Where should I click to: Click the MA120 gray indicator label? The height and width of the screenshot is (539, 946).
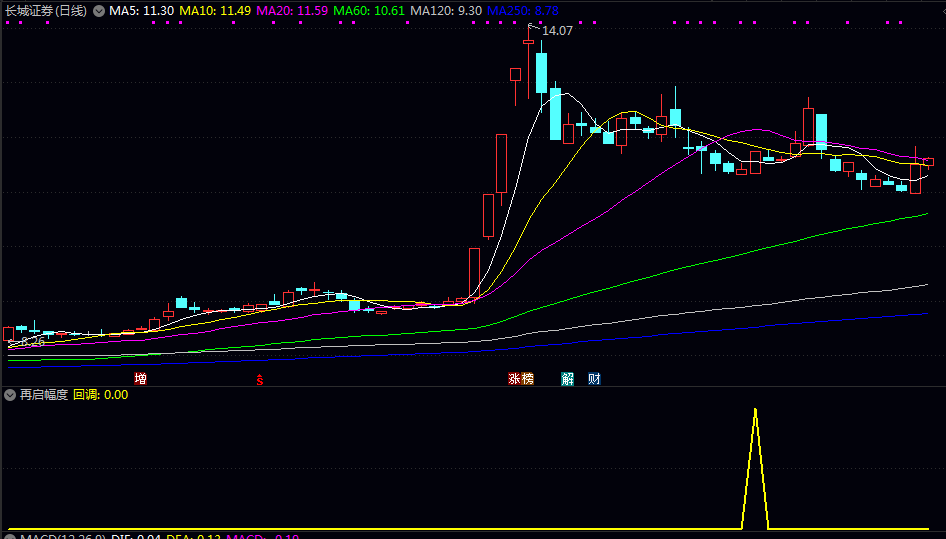pyautogui.click(x=446, y=10)
